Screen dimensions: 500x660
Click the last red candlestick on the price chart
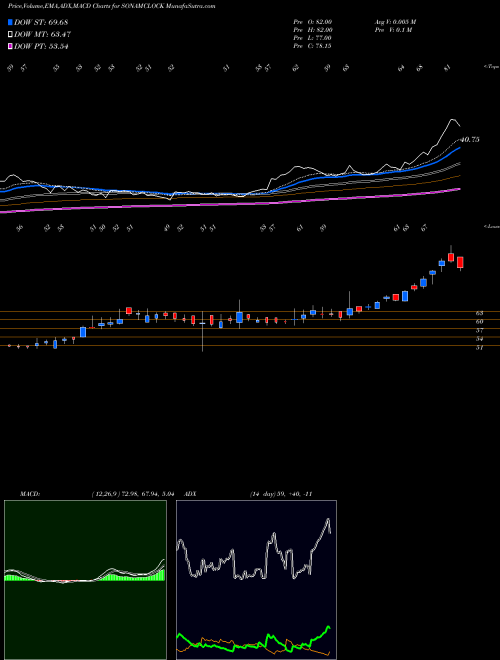[x=460, y=263]
